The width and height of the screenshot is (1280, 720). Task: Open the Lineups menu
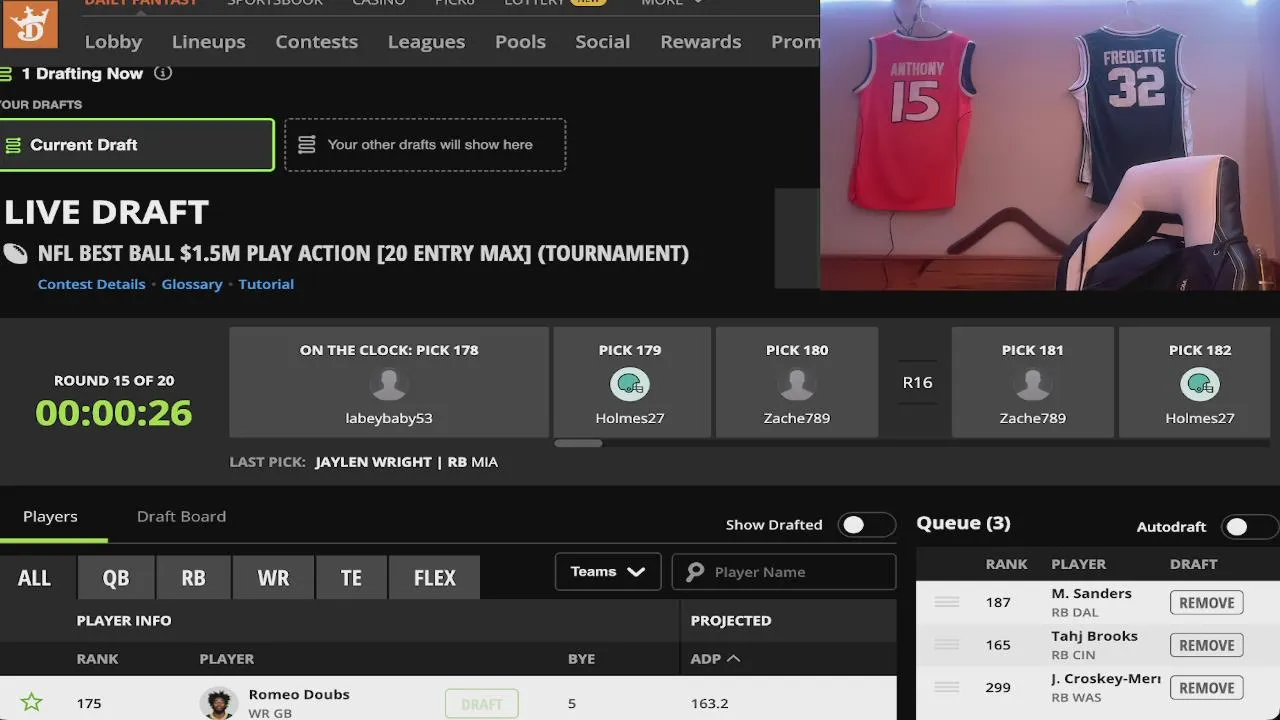[x=208, y=41]
